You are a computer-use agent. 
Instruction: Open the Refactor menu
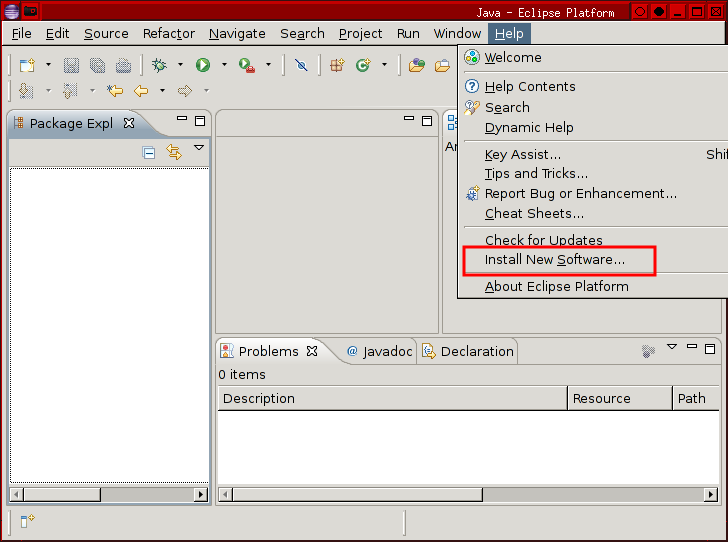click(169, 34)
